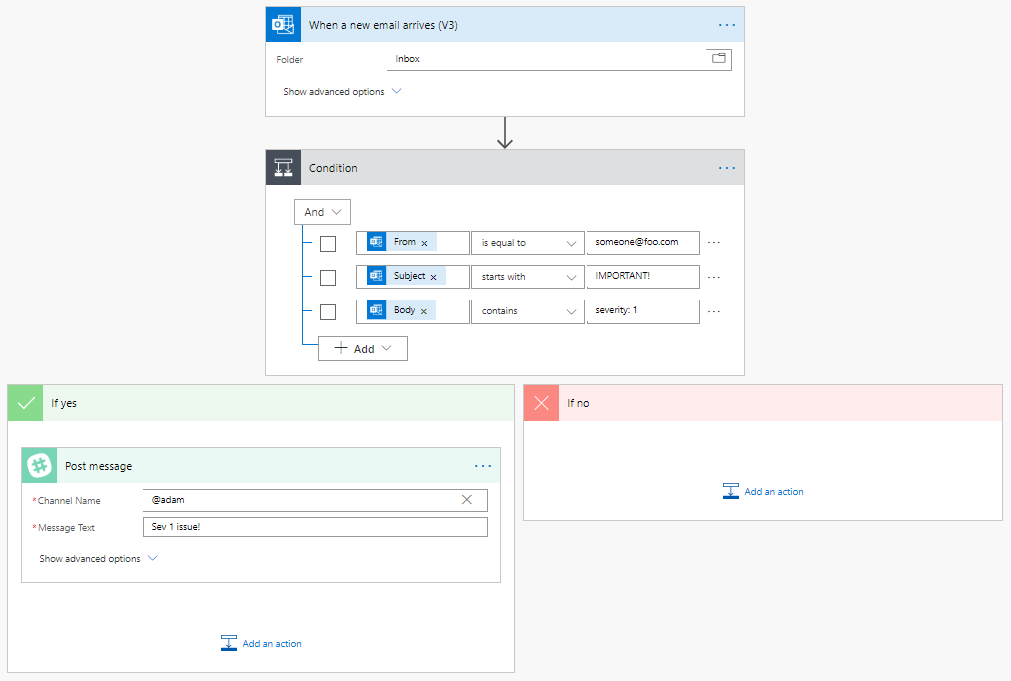Check the Subject condition row checkbox
Screen dimensions: 1011x681
click(328, 277)
